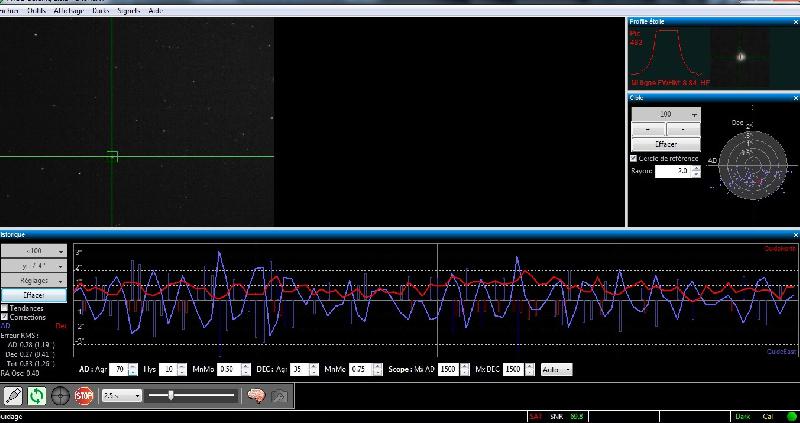This screenshot has width=800, height=423.
Task: Click the right zoom button in Cible panel
Action: pyautogui.click(x=684, y=129)
